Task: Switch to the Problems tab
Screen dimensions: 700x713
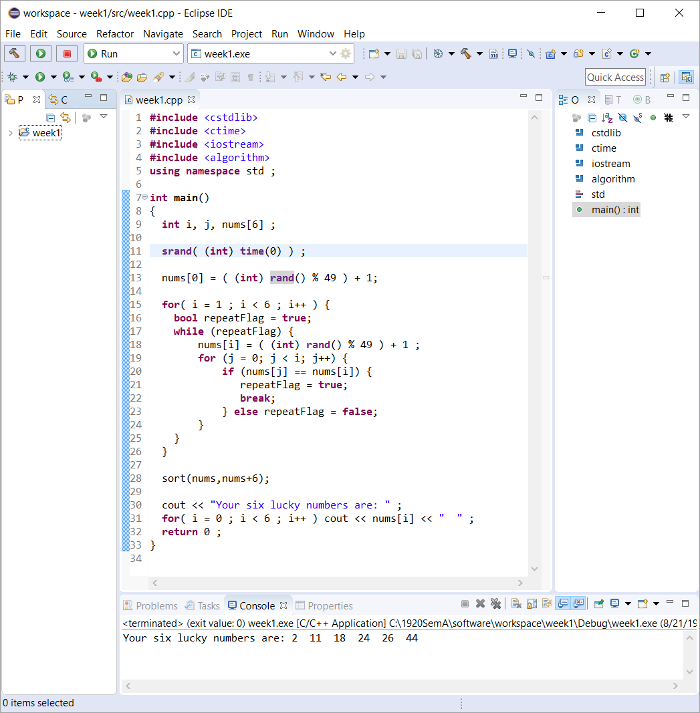Action: pos(151,606)
